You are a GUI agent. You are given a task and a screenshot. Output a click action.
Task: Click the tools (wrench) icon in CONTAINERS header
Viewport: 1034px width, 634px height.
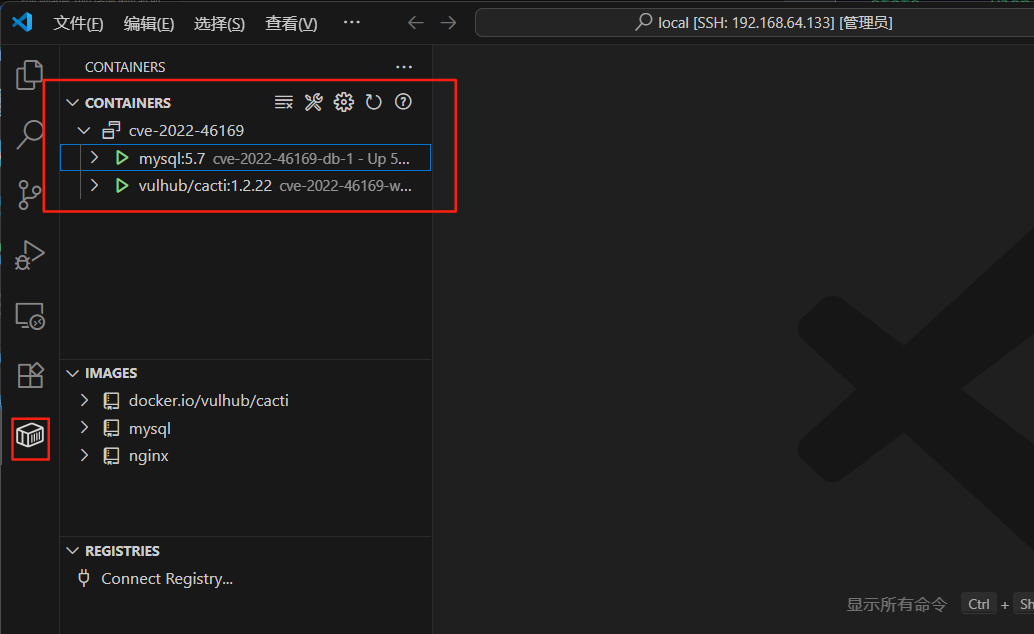pos(313,102)
